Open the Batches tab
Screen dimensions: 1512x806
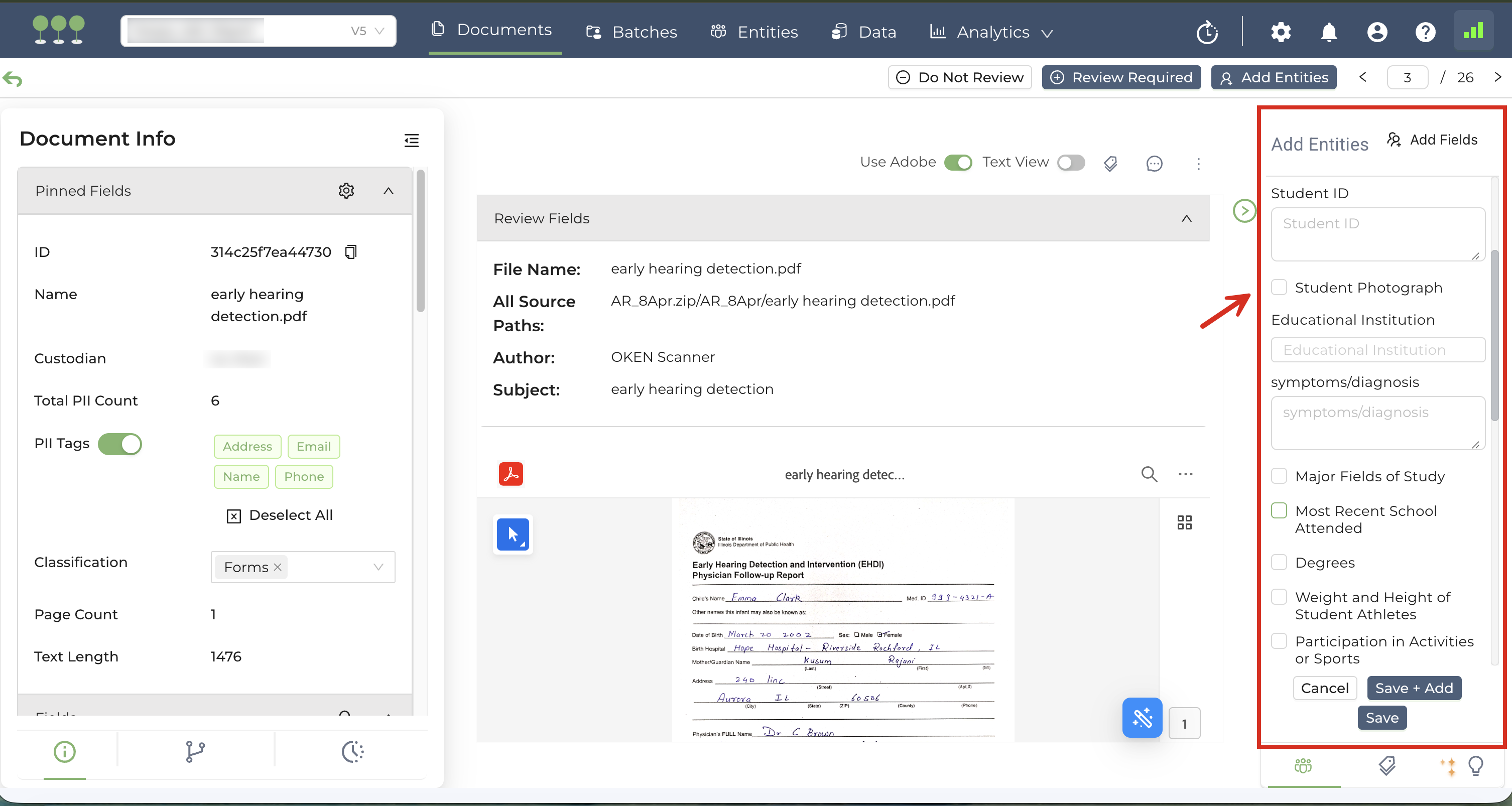pos(632,32)
